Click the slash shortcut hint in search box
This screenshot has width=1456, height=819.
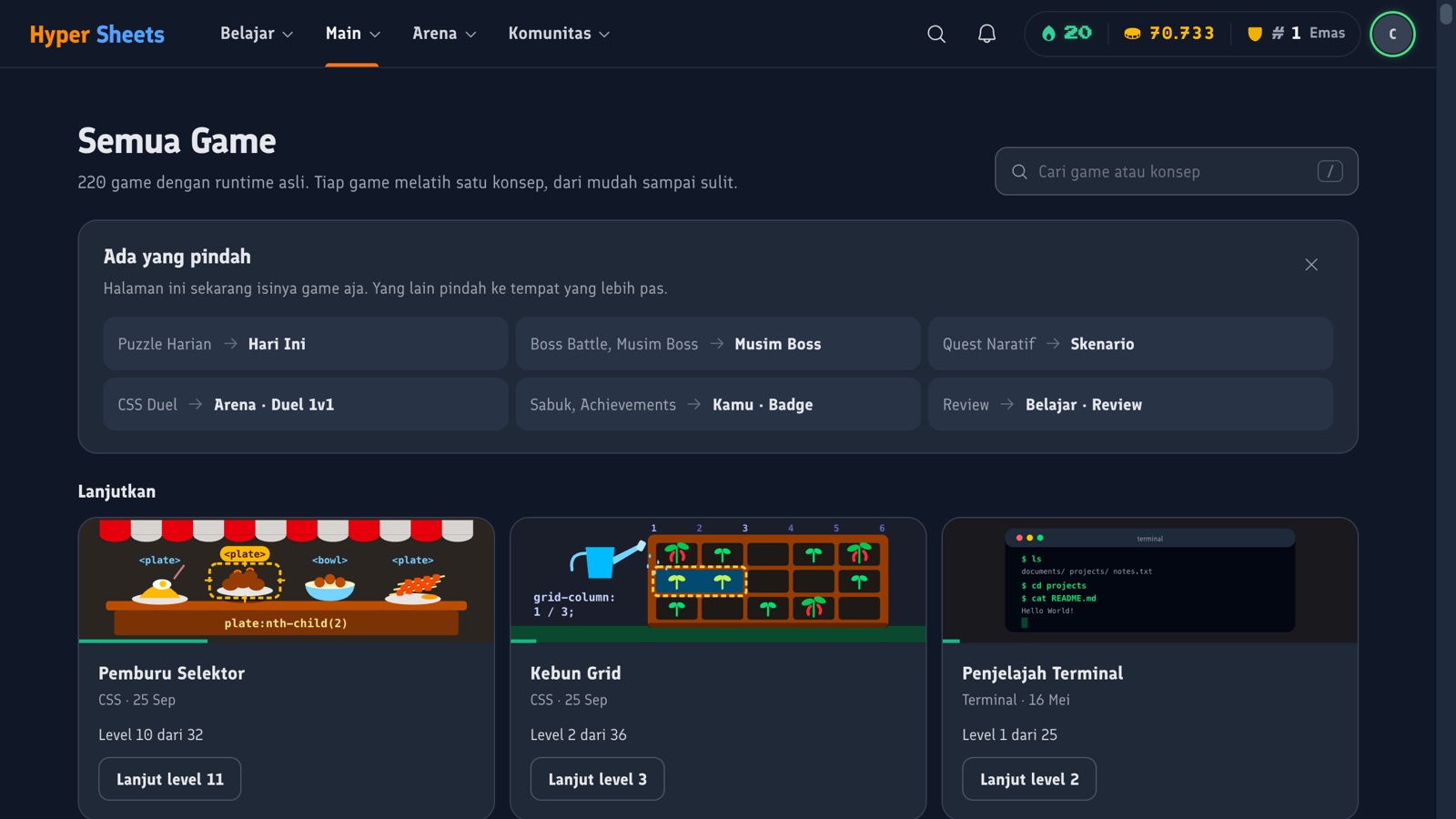[1330, 171]
